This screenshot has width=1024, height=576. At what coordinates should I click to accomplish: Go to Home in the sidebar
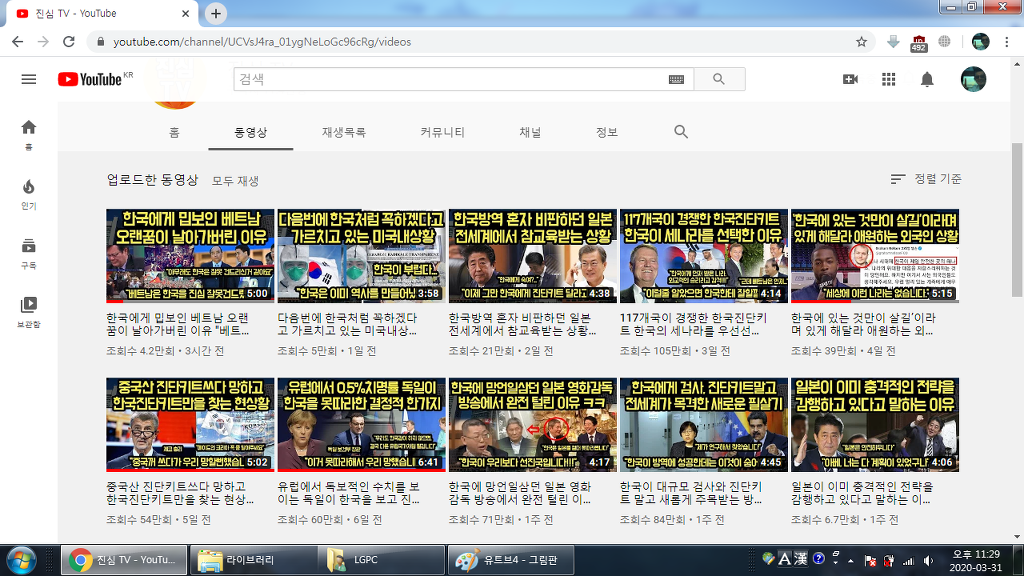28,133
